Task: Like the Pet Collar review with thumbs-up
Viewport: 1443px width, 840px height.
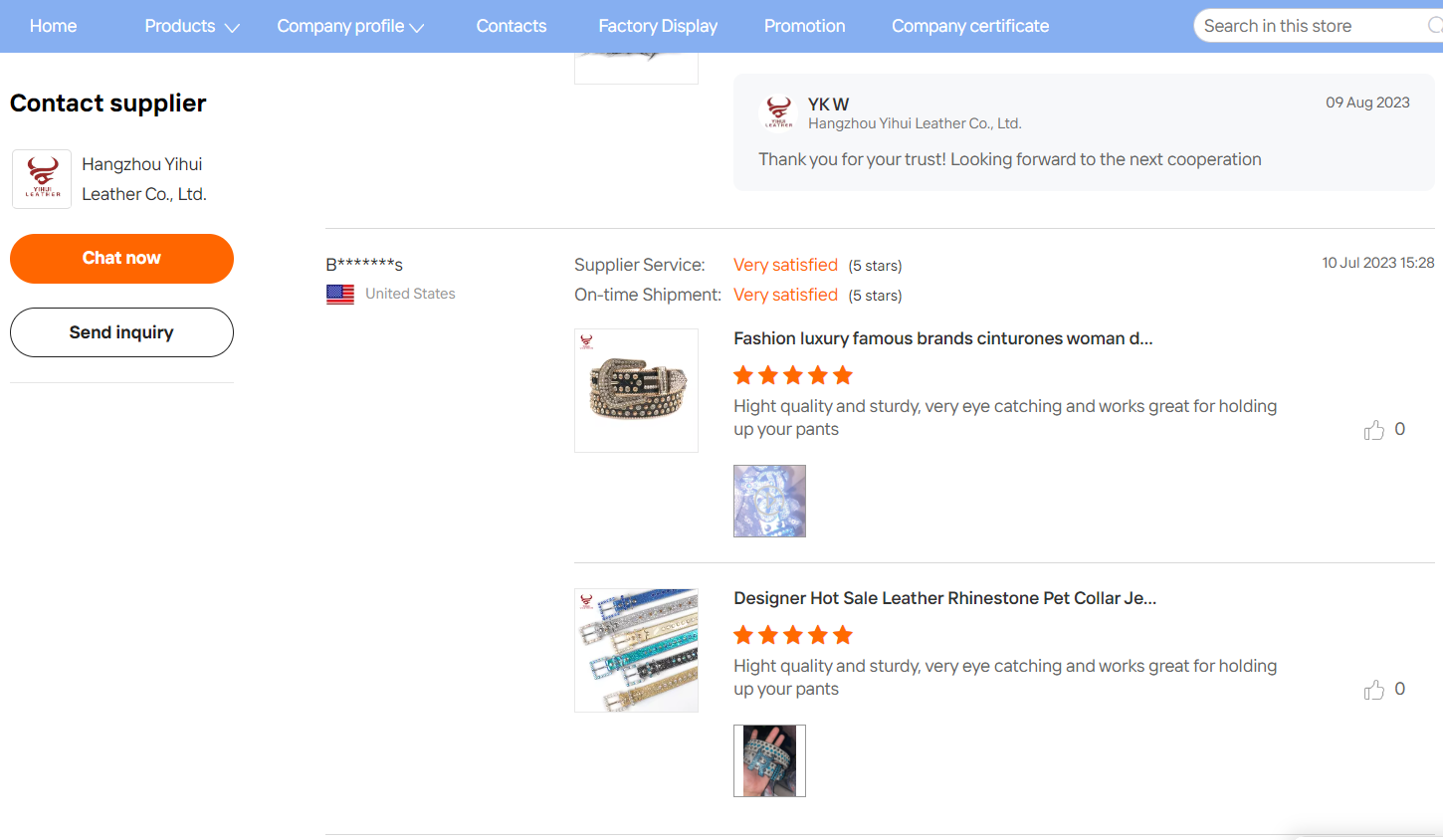Action: tap(1373, 690)
